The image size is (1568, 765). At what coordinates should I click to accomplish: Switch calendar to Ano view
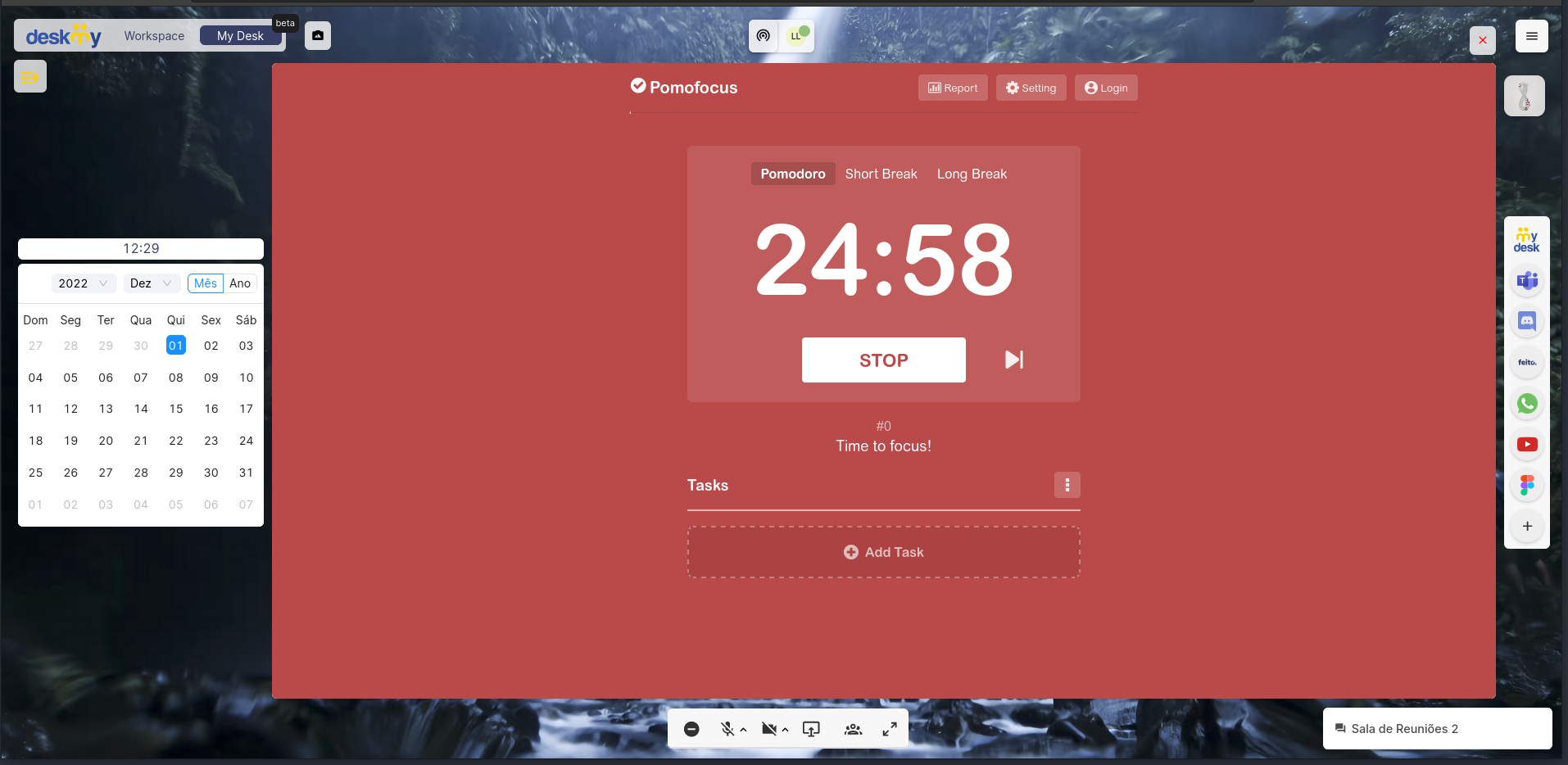[x=240, y=283]
